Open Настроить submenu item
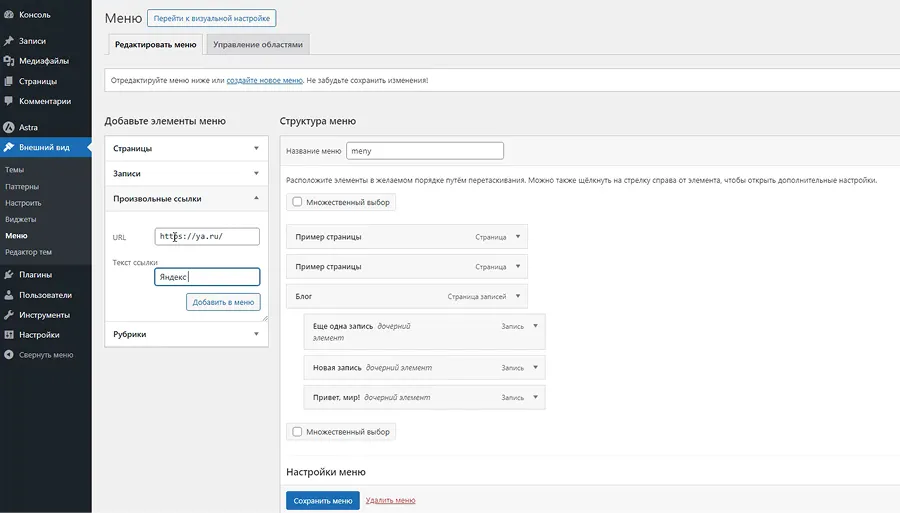The height and width of the screenshot is (513, 900). pos(23,203)
